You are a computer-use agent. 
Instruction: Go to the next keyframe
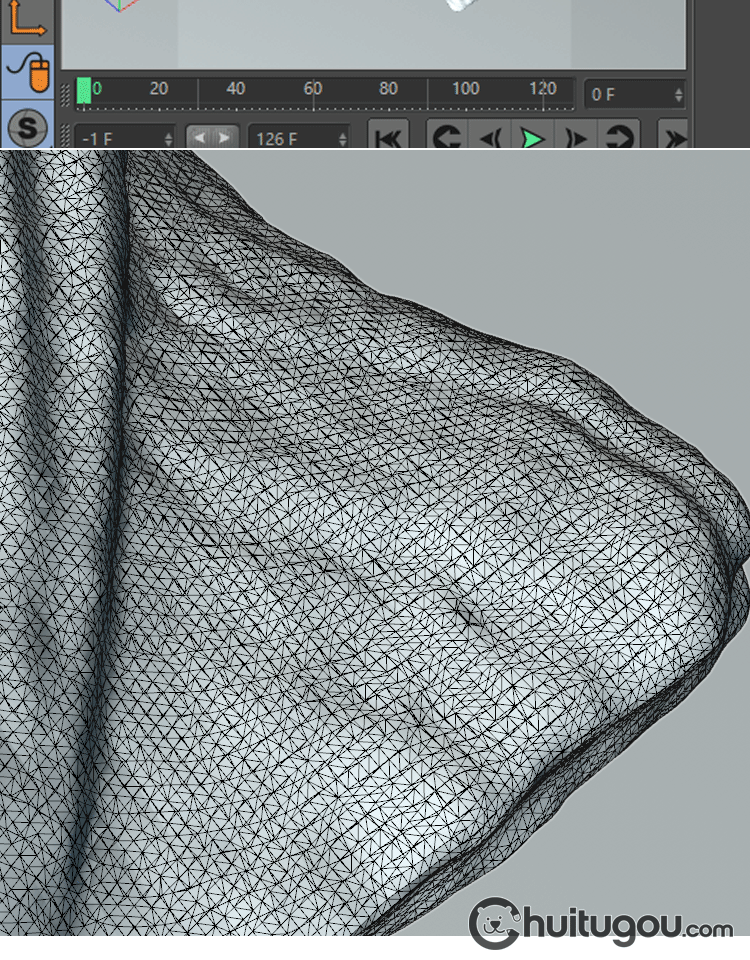tap(619, 137)
